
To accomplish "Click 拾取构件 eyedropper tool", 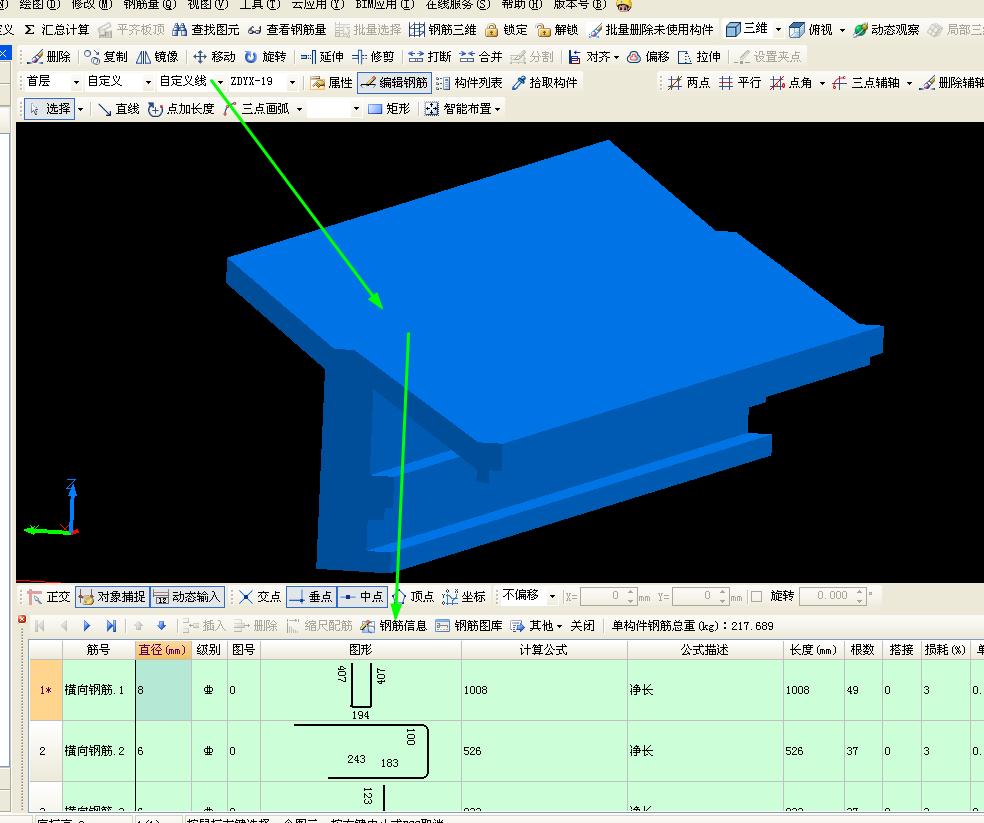I will [x=545, y=82].
